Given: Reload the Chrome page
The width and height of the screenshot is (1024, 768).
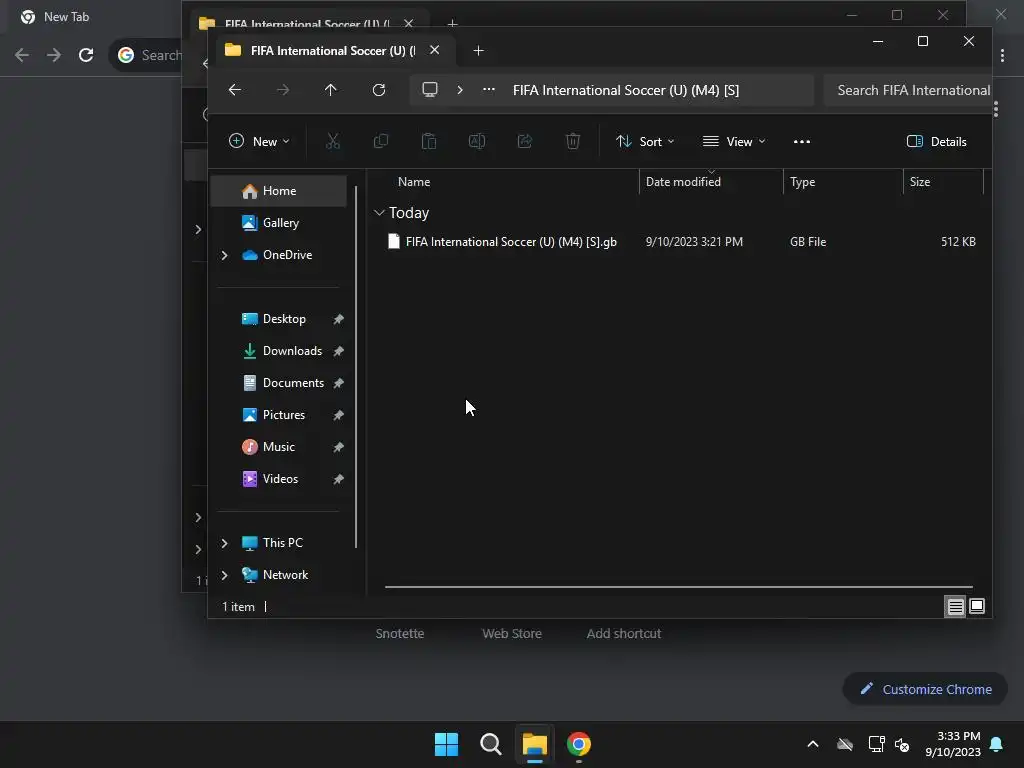Looking at the screenshot, I should click(86, 55).
